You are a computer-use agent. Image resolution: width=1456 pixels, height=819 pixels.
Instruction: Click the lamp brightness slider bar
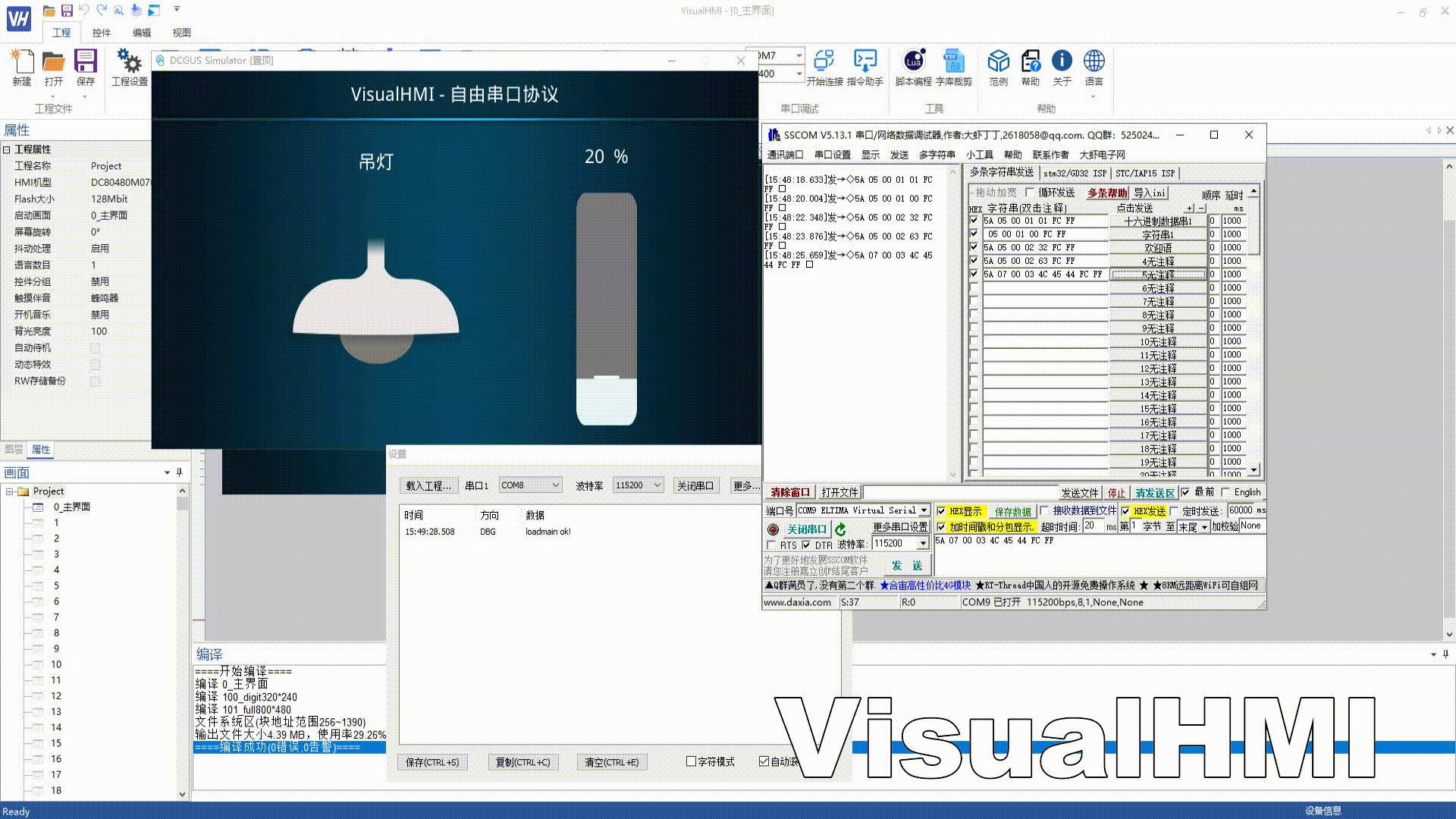tap(606, 308)
